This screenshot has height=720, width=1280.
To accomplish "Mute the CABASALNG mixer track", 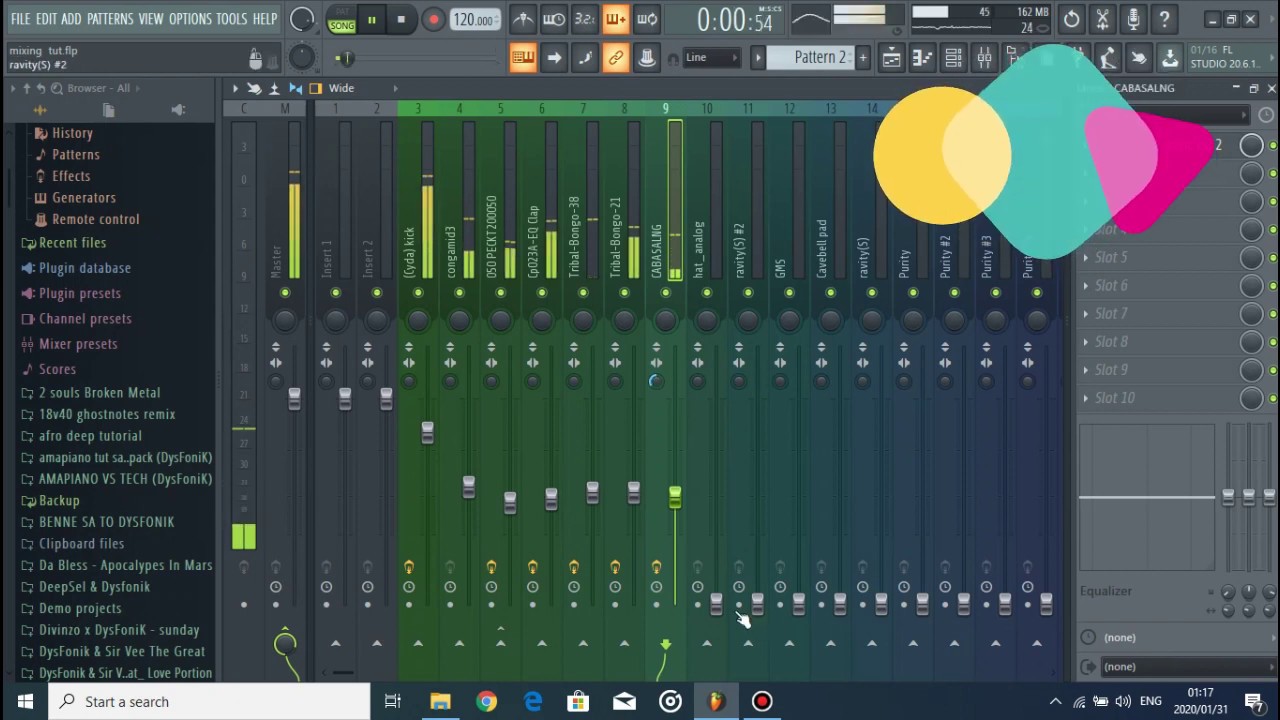I will point(665,293).
